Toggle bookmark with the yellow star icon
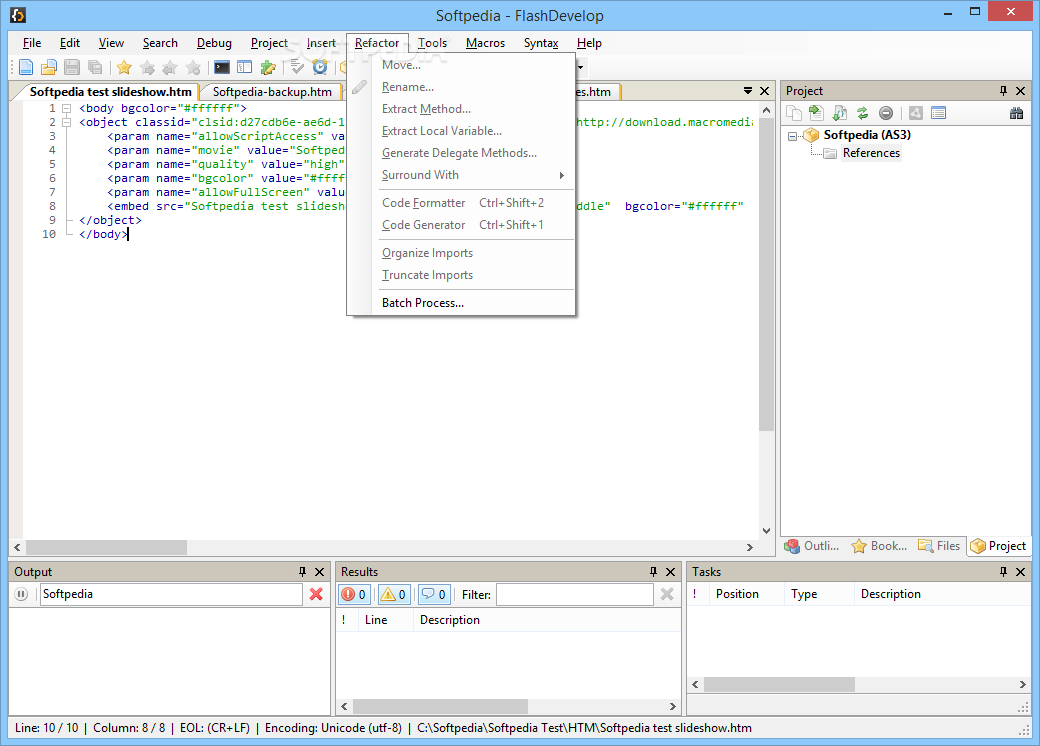The width and height of the screenshot is (1040, 746). pos(124,67)
